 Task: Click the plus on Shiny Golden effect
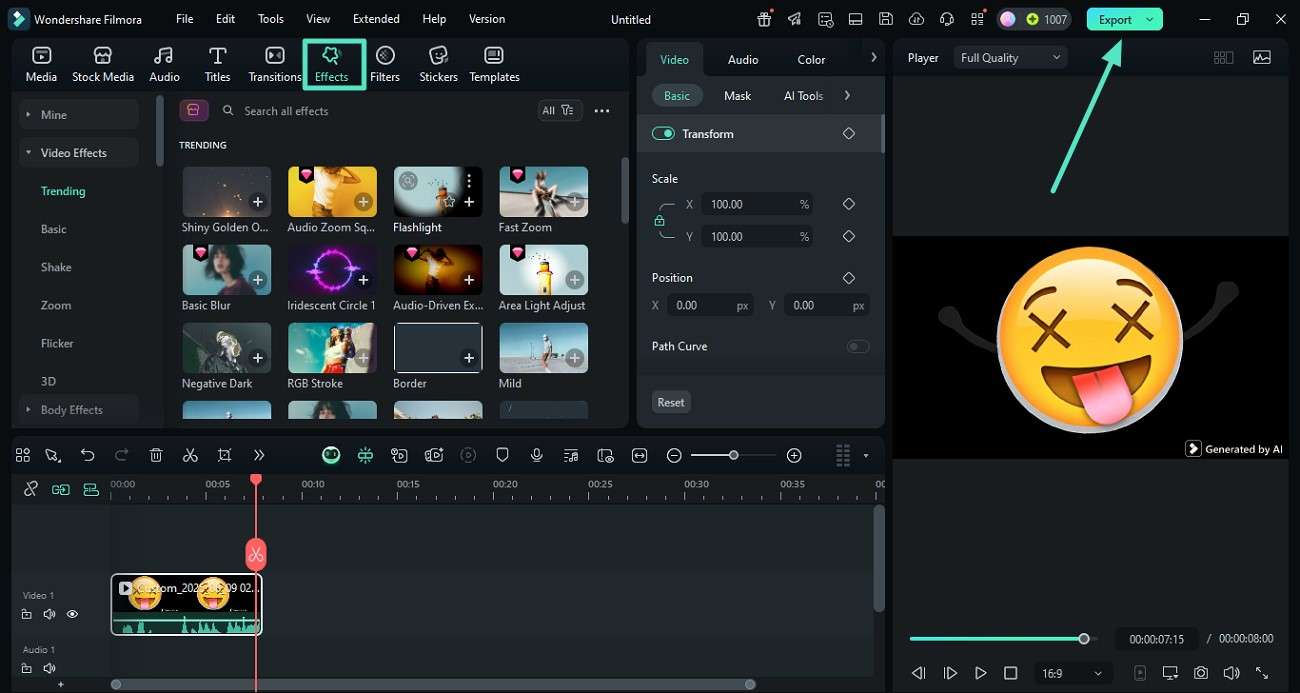click(x=258, y=202)
